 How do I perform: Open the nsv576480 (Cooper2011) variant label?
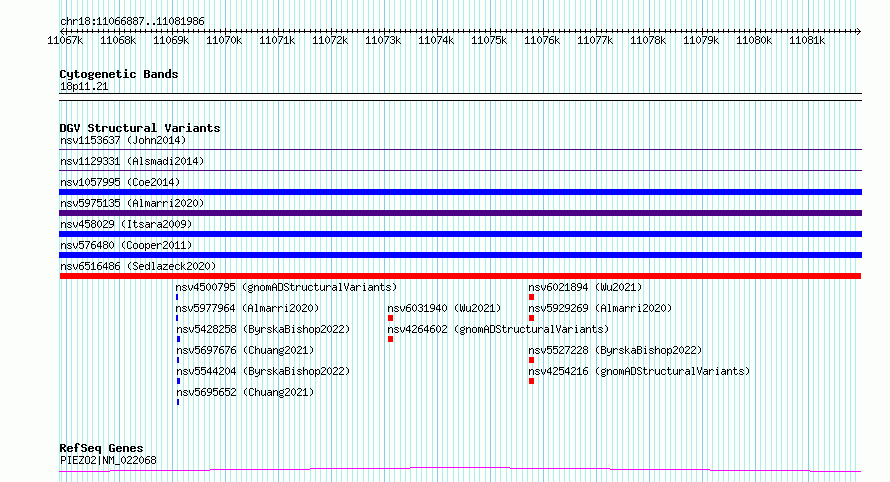point(126,245)
